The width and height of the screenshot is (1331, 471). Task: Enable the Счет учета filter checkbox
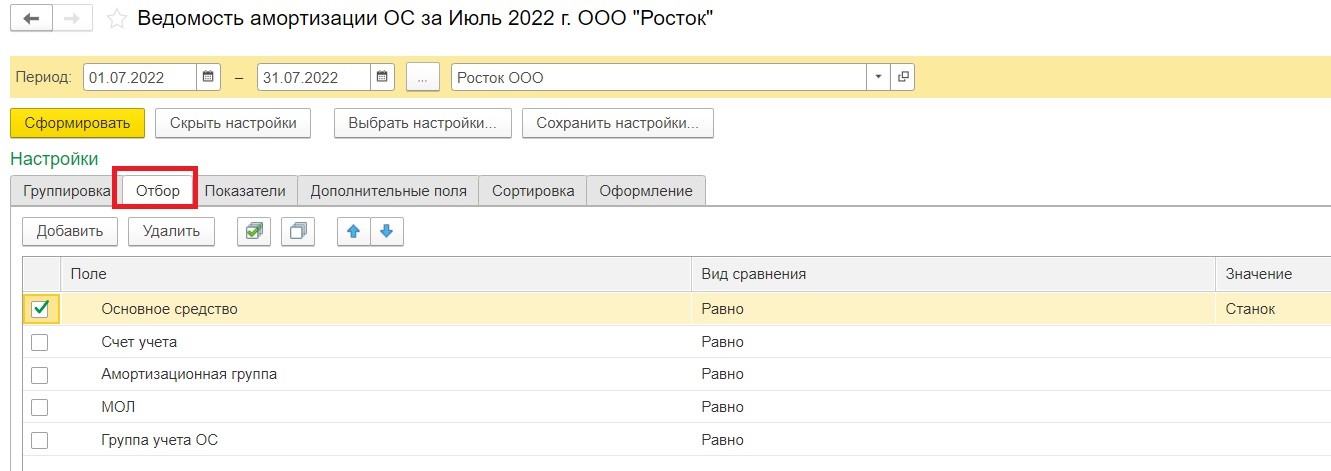(x=40, y=342)
